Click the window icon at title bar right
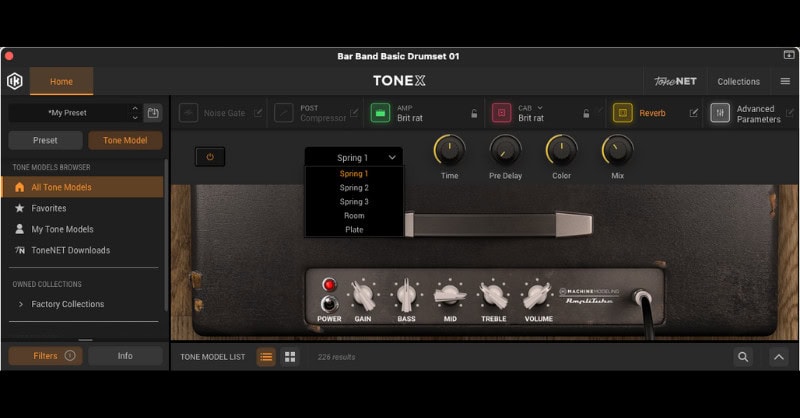The width and height of the screenshot is (800, 418). (789, 55)
